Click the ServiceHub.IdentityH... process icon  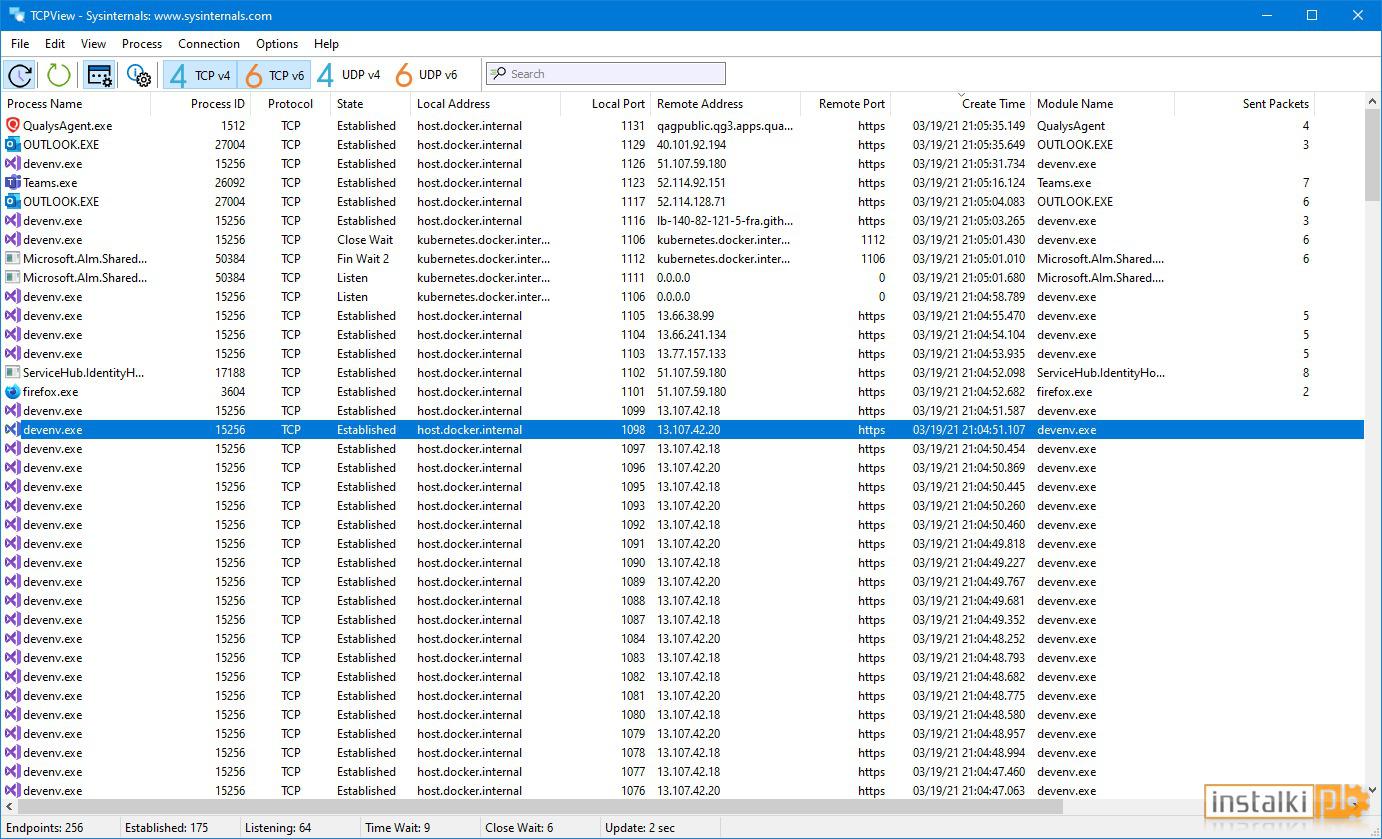[12, 373]
